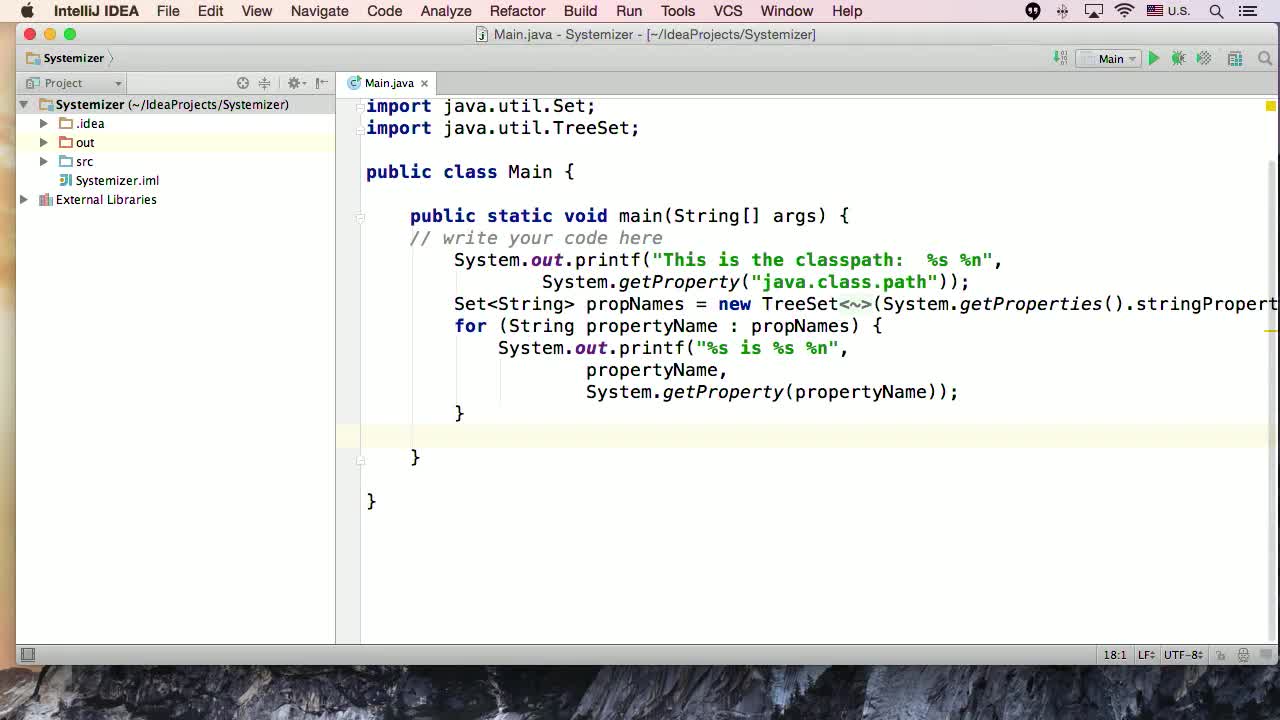Open the File menu
Screen dimensions: 1280x720
tap(168, 11)
